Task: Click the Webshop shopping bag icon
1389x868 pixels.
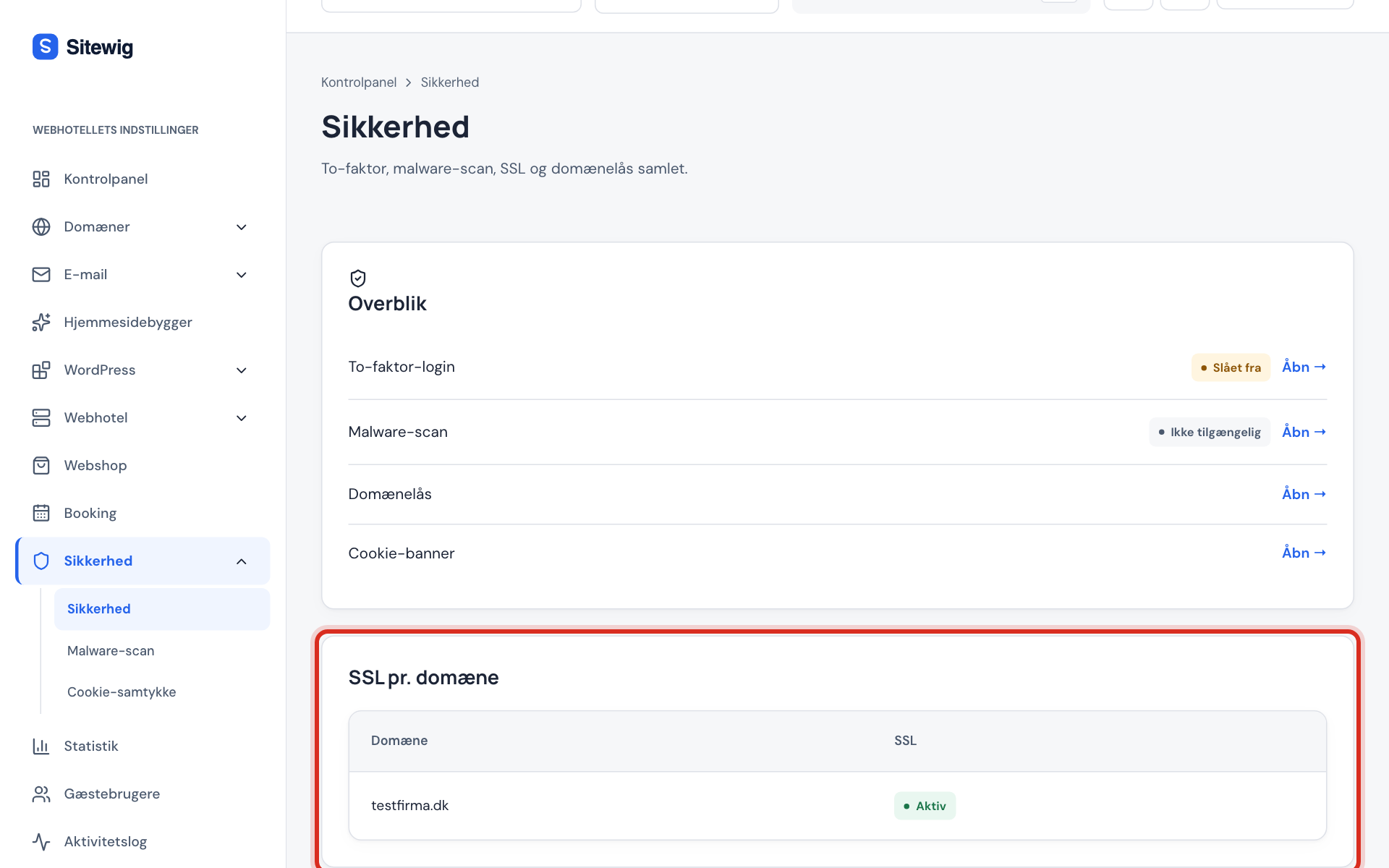Action: 41,465
